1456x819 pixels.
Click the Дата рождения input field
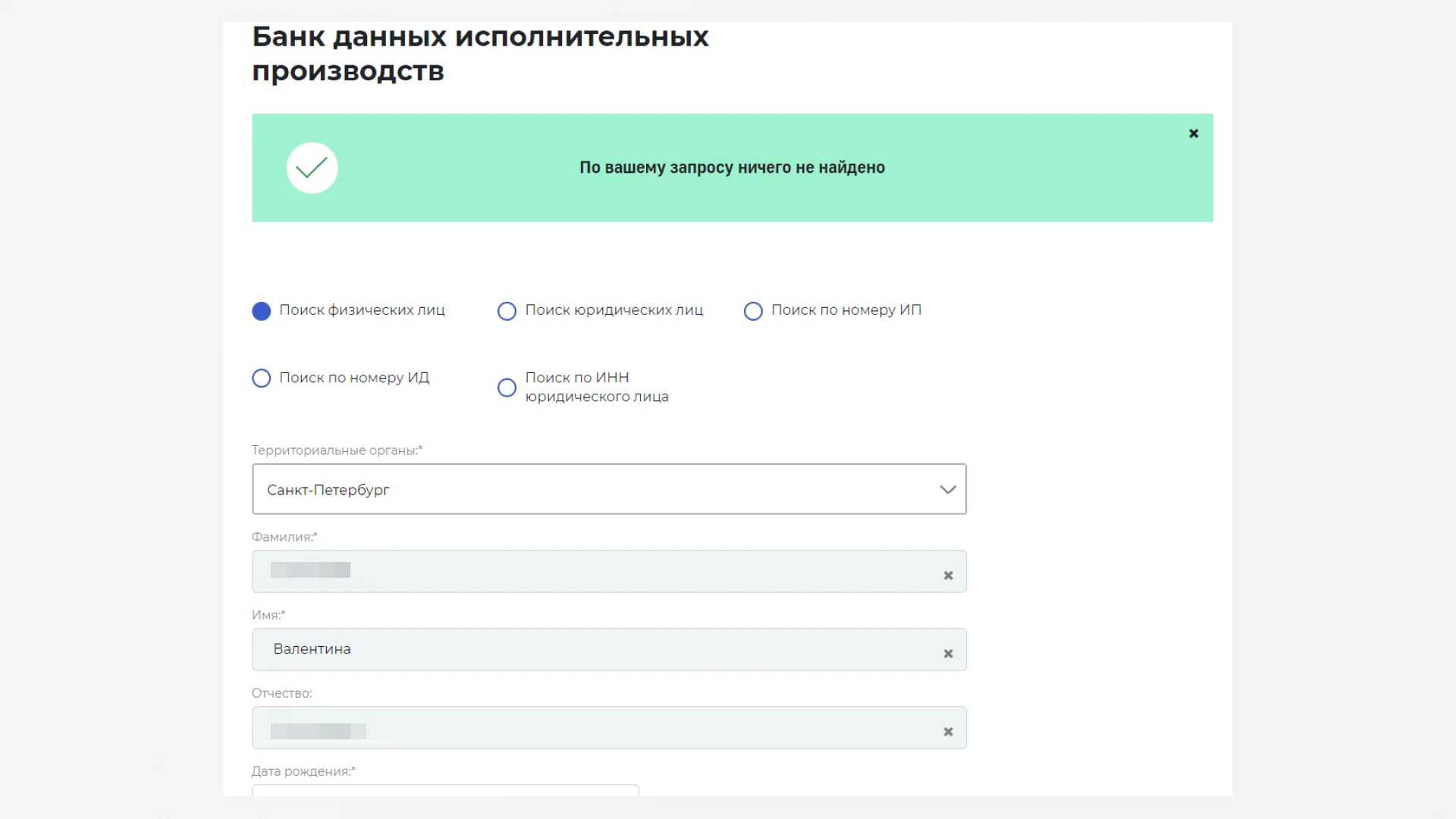(445, 790)
